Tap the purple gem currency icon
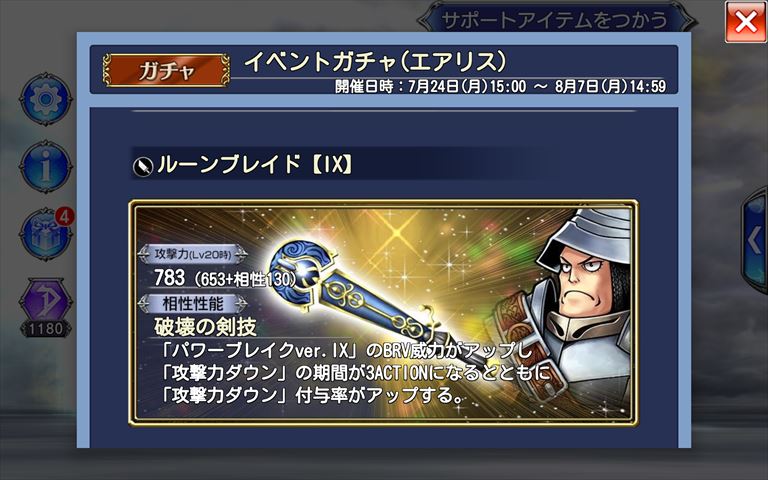768x480 pixels. 46,300
